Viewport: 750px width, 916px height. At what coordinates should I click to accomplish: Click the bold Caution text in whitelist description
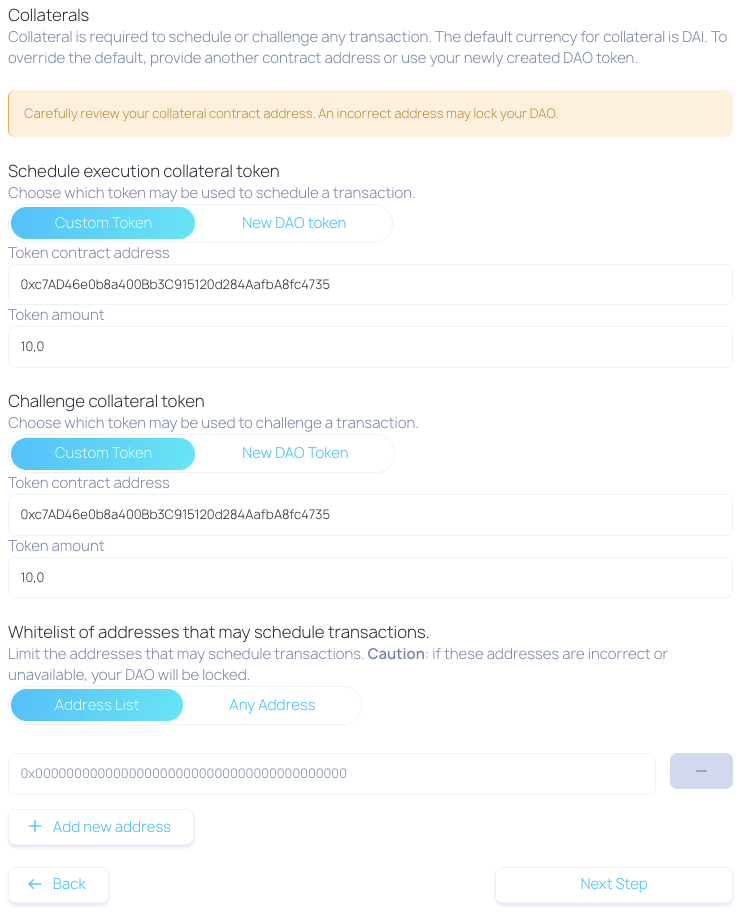pyautogui.click(x=396, y=654)
